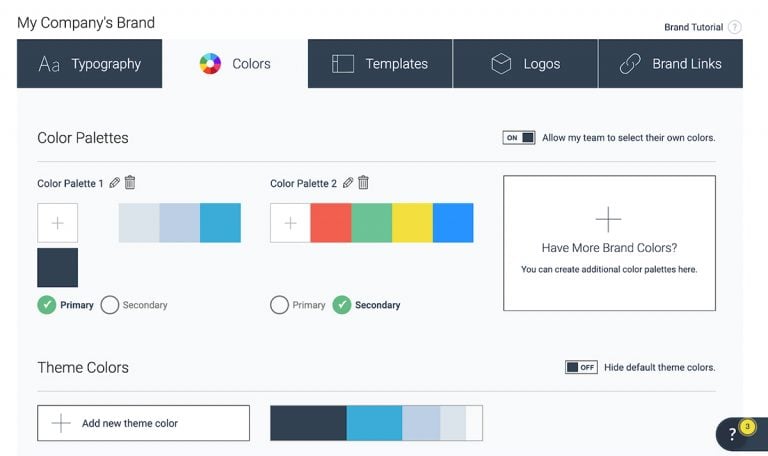Image resolution: width=768 pixels, height=456 pixels.
Task: Open the Brand Links tab
Action: [x=670, y=64]
